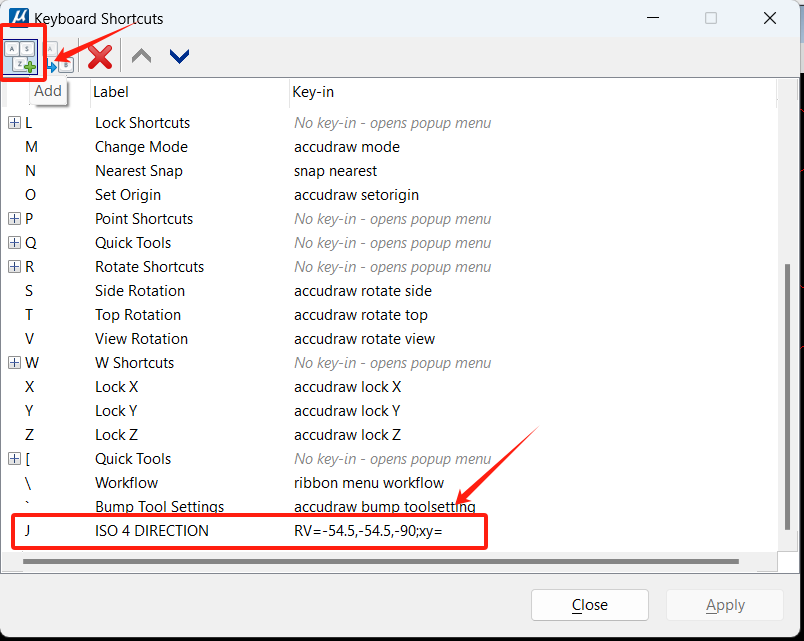804x641 pixels.
Task: Click the backslash shortcut key cell
Action: click(x=28, y=483)
